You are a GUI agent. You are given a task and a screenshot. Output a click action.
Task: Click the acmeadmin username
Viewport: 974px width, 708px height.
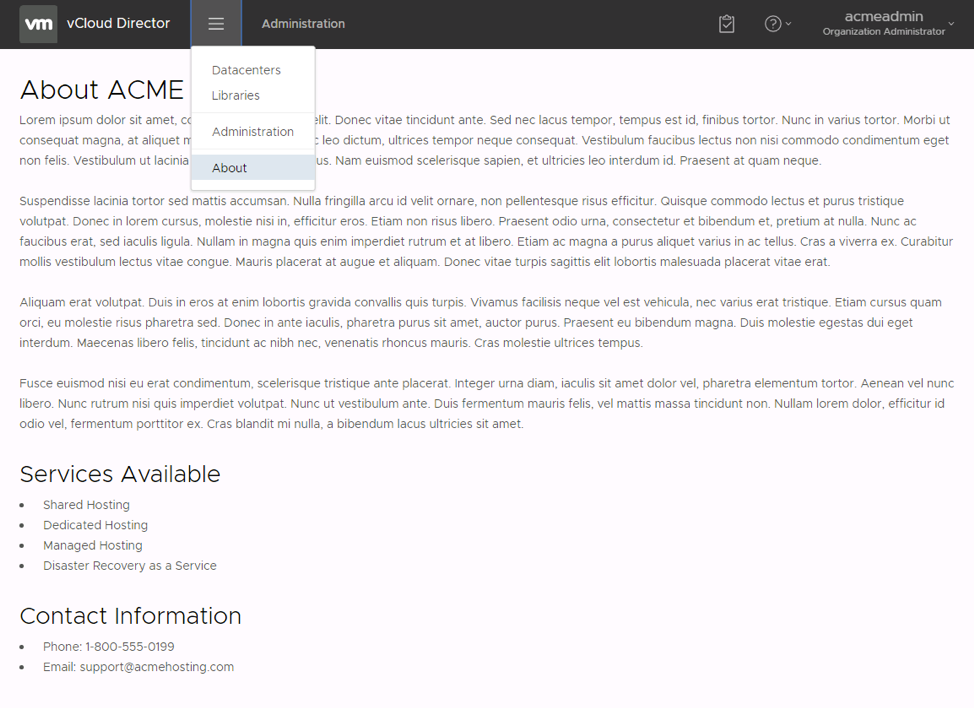883,17
